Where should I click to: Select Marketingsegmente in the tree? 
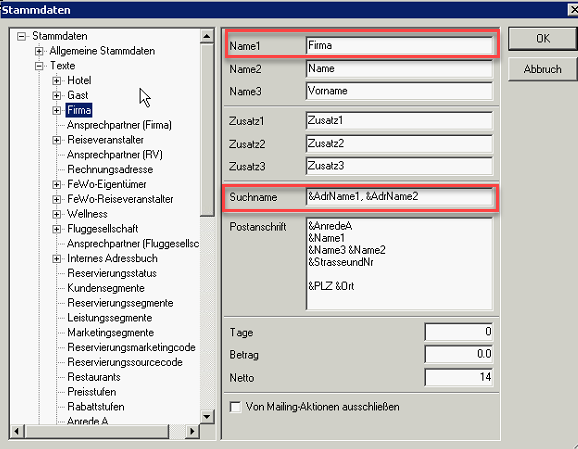(x=110, y=333)
